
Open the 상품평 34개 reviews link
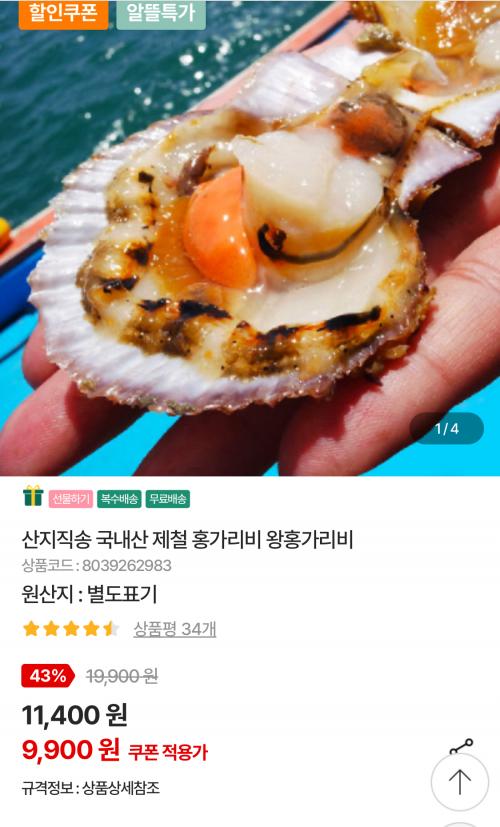(175, 629)
